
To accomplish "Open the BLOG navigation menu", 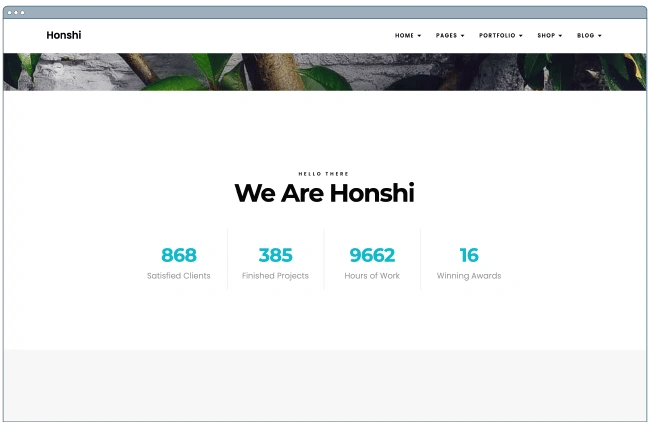I will pyautogui.click(x=589, y=36).
